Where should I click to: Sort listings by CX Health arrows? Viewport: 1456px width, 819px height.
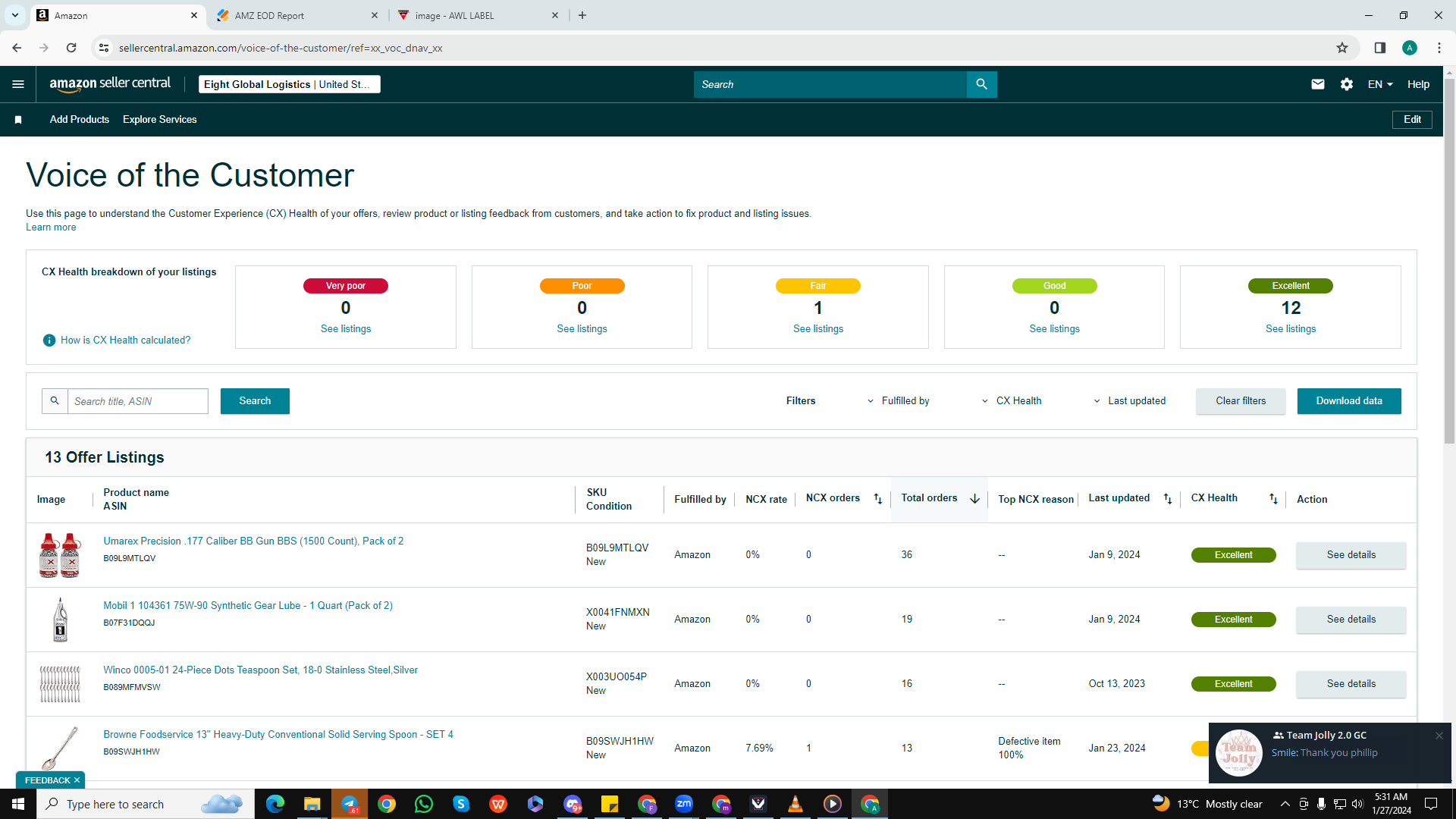[x=1273, y=498]
